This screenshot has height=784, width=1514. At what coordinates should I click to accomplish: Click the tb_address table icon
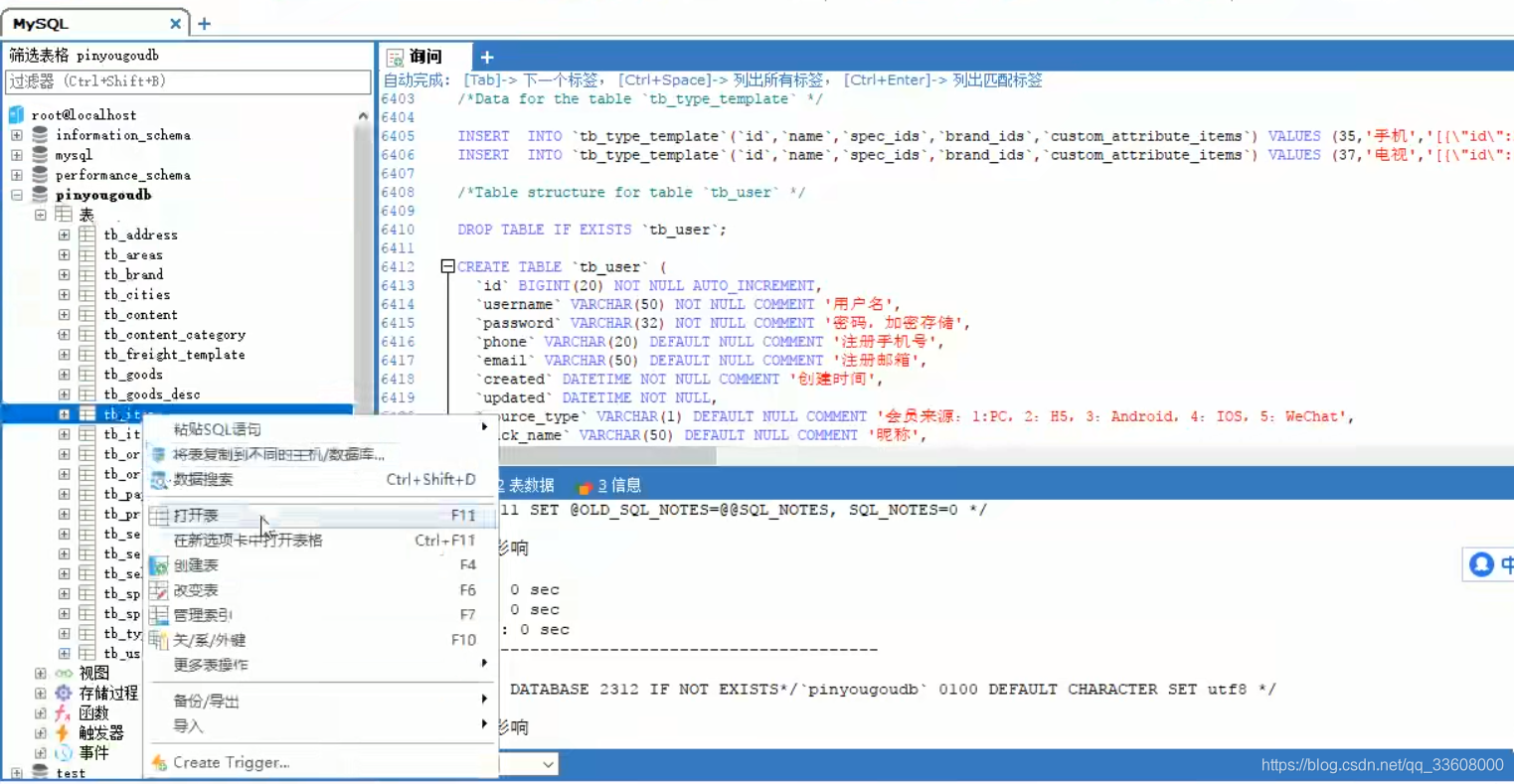[87, 235]
